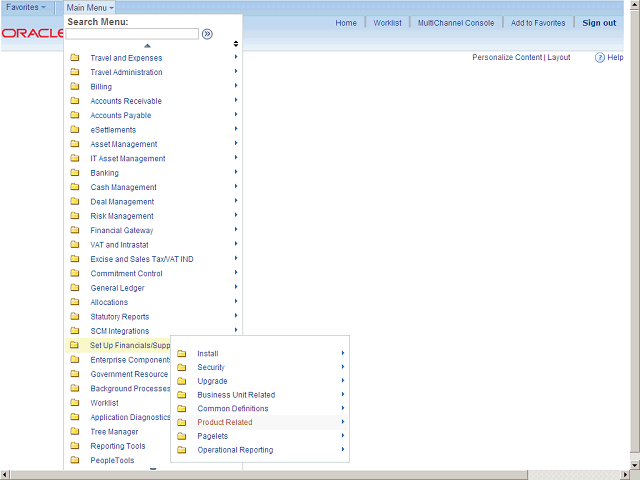Click the Billing folder icon

click(x=75, y=87)
